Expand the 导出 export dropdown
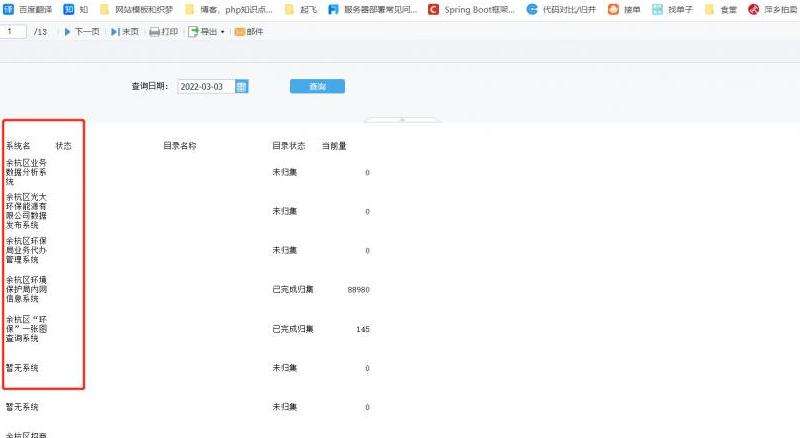 point(206,32)
